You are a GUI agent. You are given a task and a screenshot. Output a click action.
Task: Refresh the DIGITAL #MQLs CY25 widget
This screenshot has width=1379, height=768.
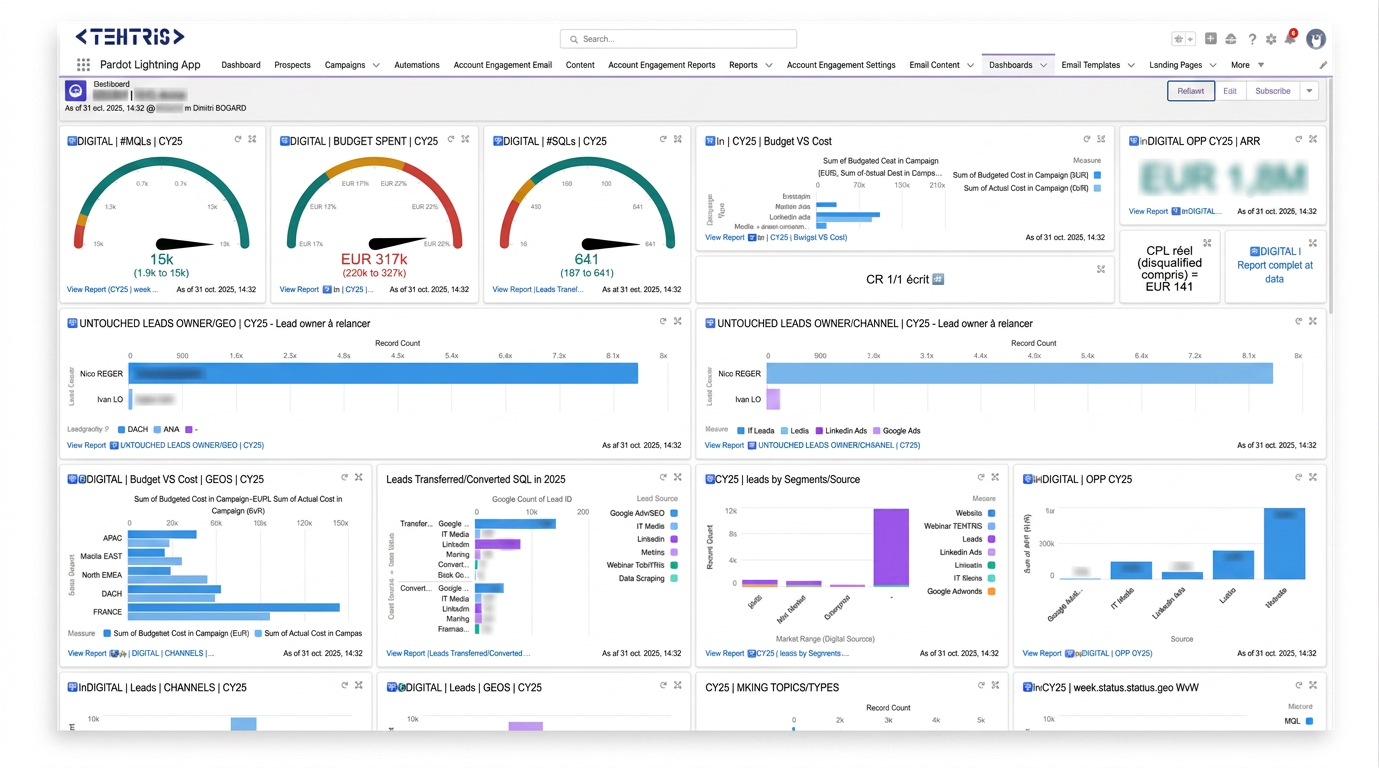238,140
